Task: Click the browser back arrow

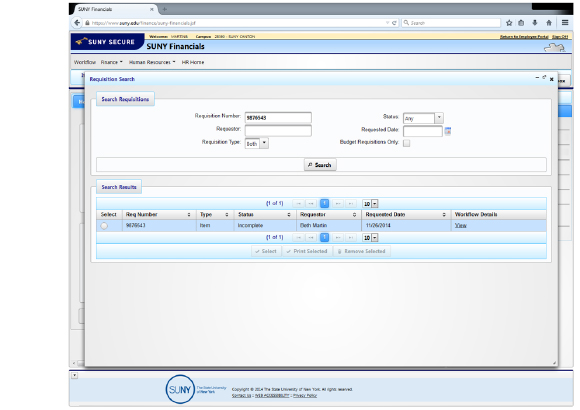Action: pos(77,23)
